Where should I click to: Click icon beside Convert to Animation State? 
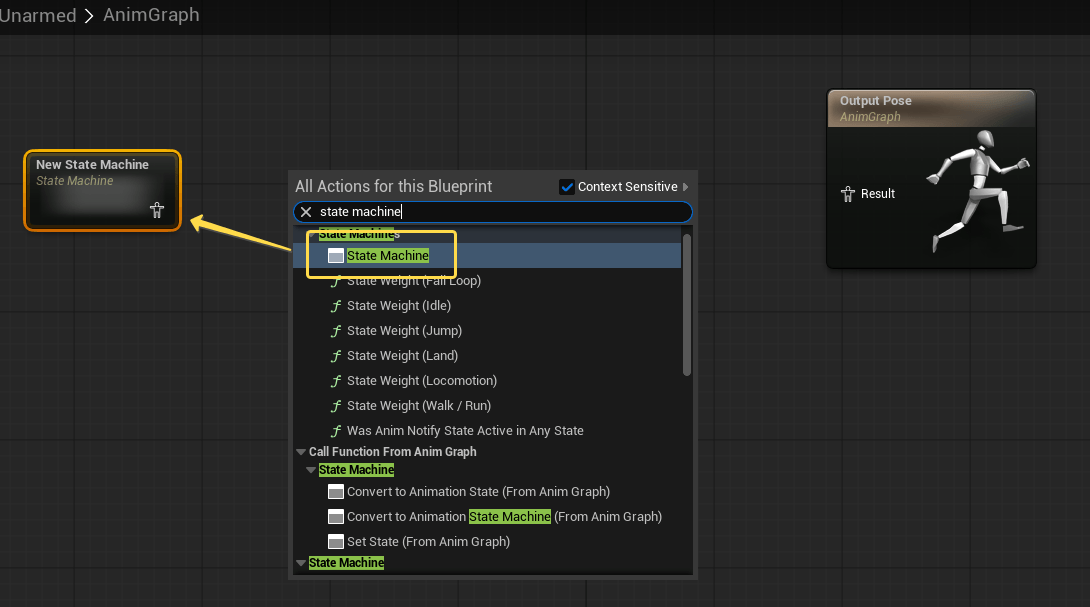click(x=336, y=492)
